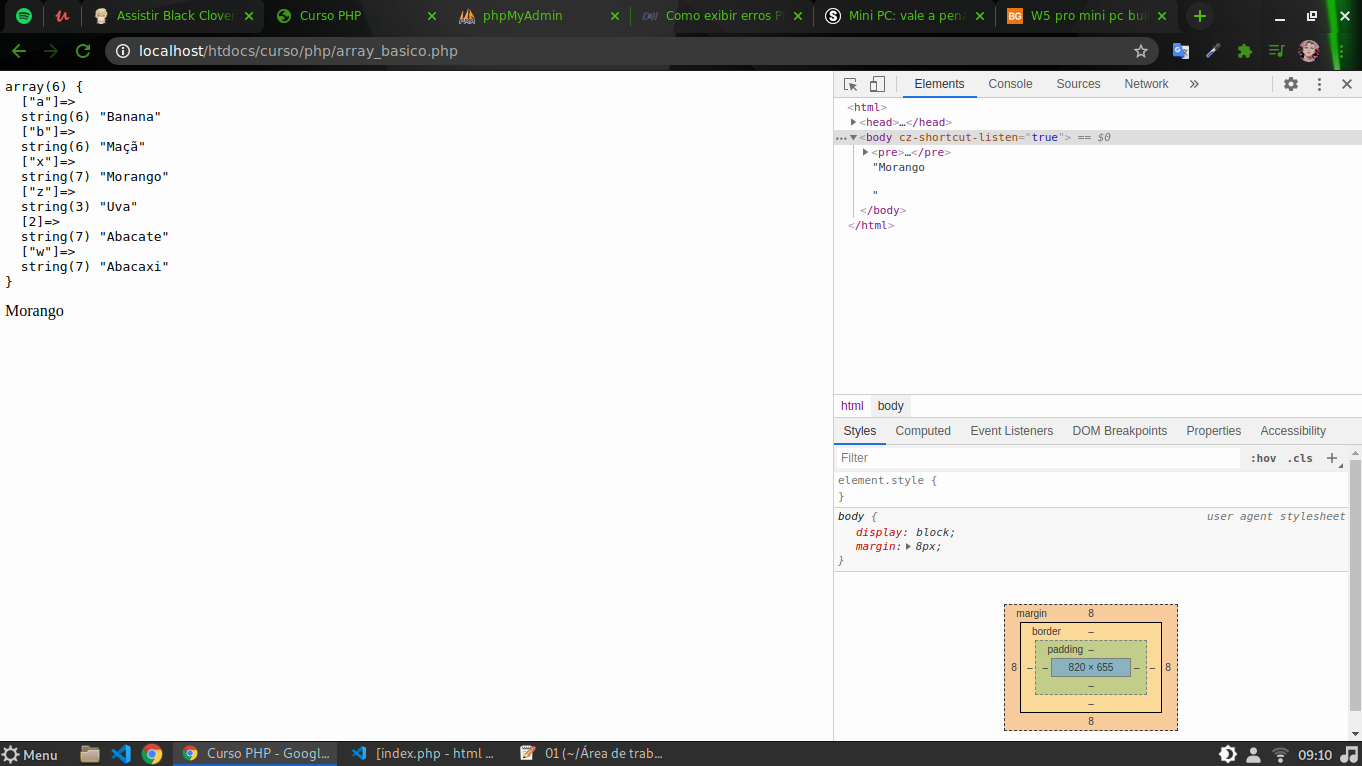This screenshot has width=1362, height=766.
Task: Toggle the :hov element state pane
Action: tap(1264, 458)
